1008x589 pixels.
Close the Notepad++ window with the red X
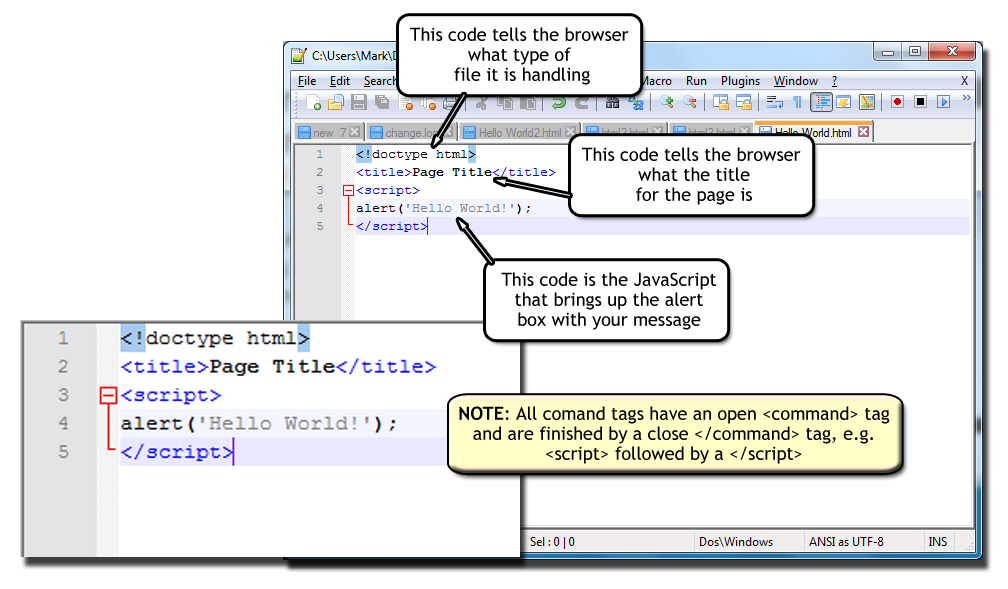click(x=952, y=51)
